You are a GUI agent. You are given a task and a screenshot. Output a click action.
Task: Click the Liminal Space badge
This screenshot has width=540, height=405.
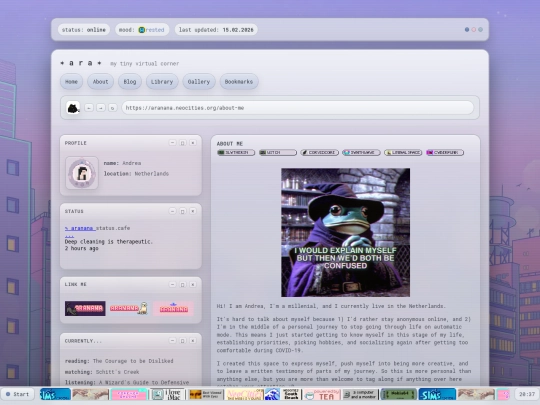[403, 153]
